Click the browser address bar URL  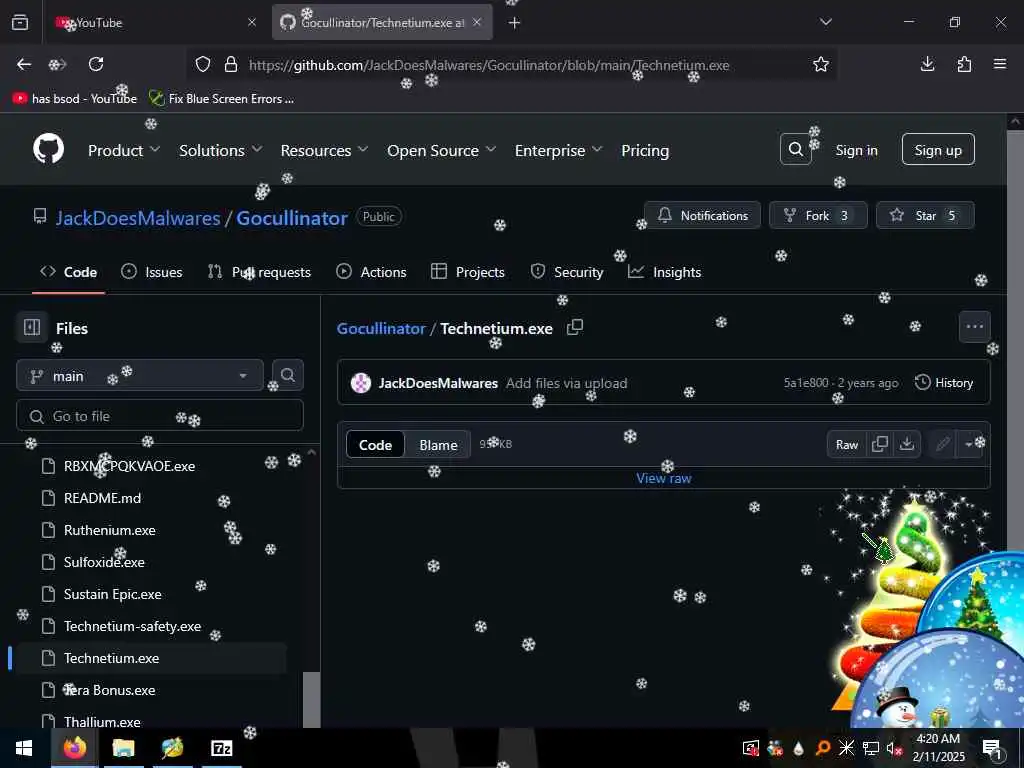488,65
